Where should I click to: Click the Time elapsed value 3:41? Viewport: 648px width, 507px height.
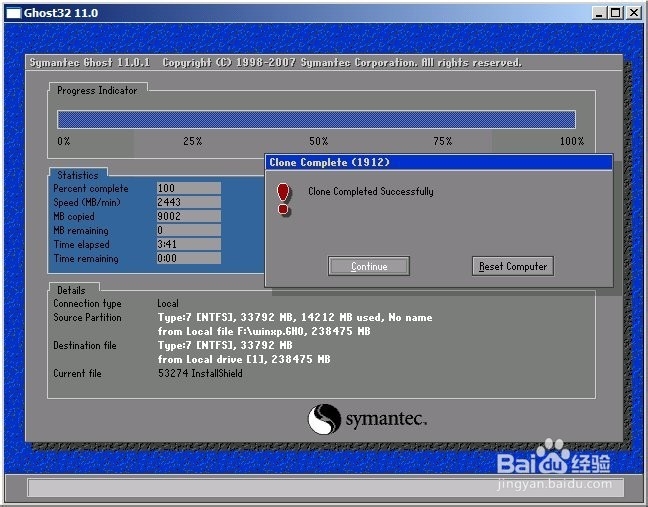point(188,244)
